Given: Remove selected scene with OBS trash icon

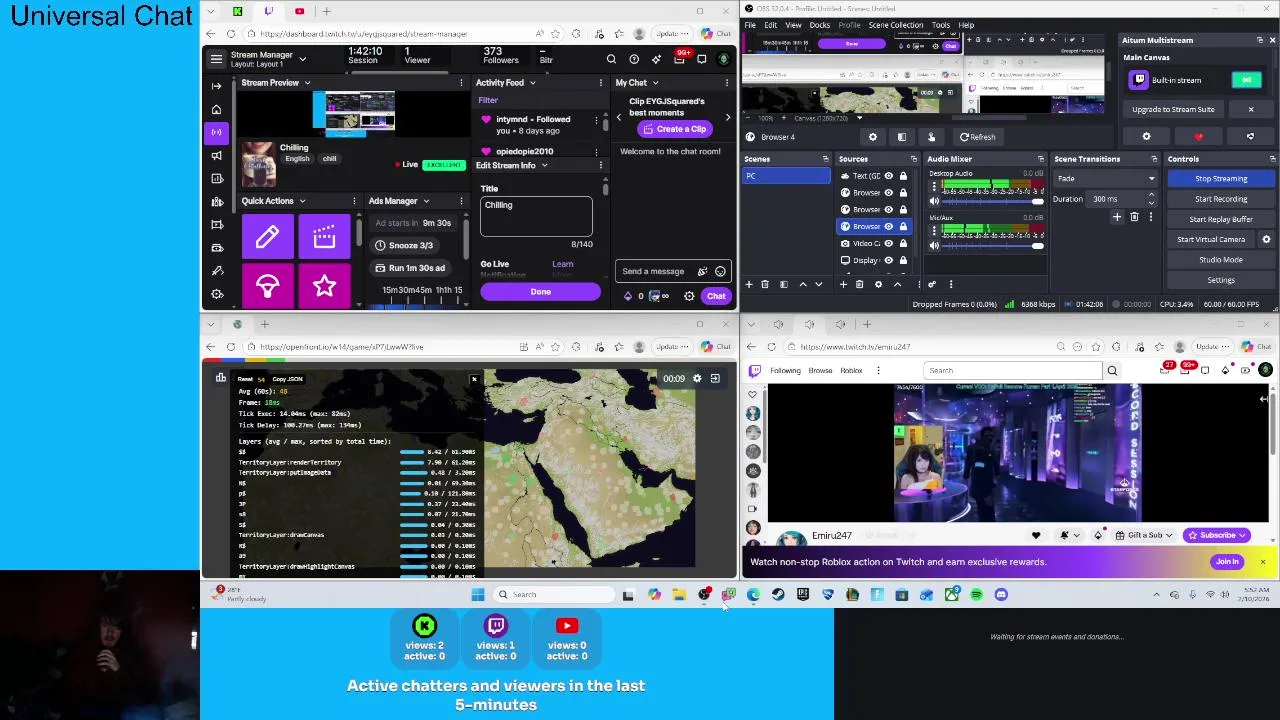Looking at the screenshot, I should 765,284.
